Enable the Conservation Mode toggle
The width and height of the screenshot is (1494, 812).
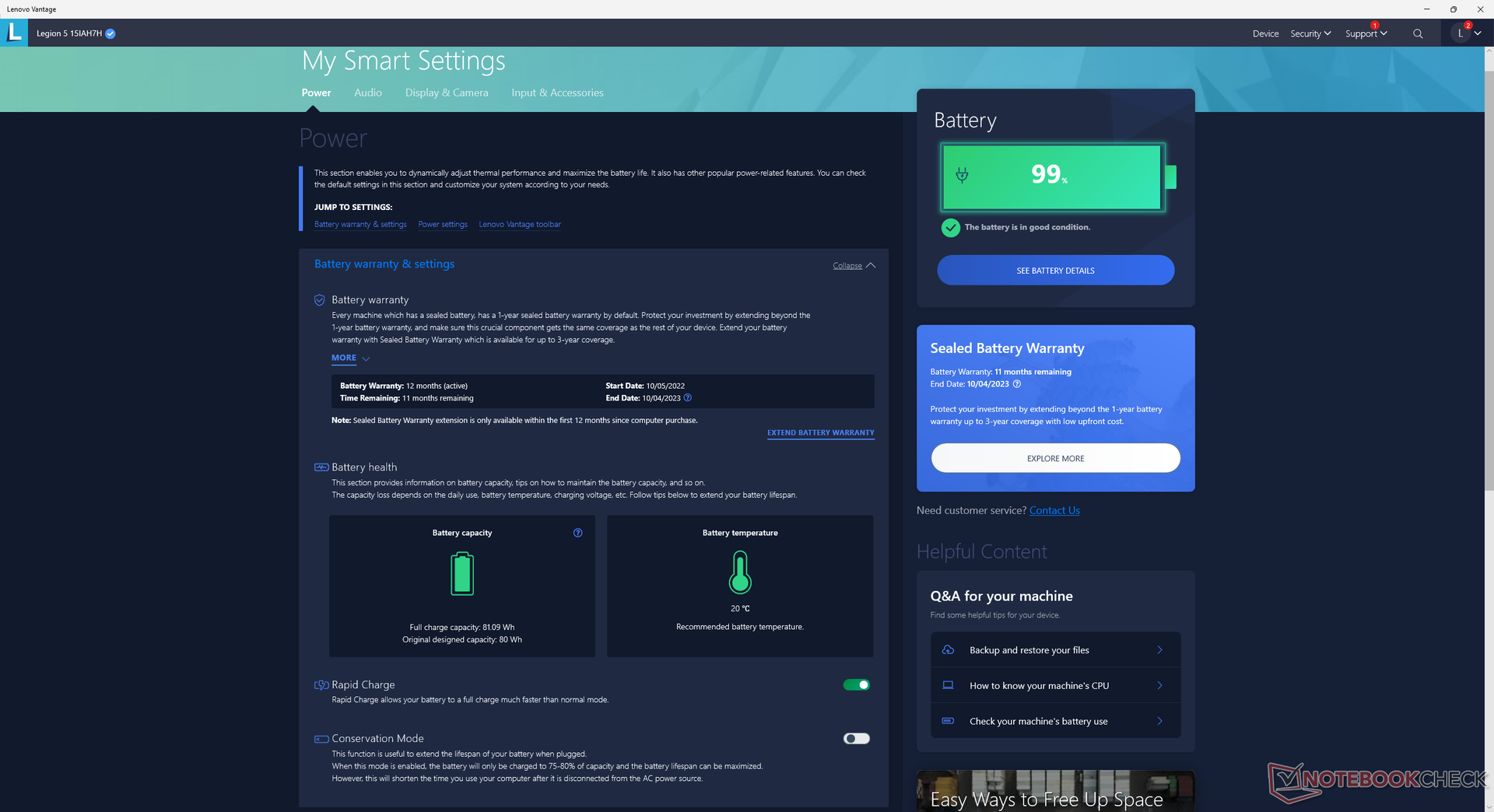pyautogui.click(x=857, y=739)
